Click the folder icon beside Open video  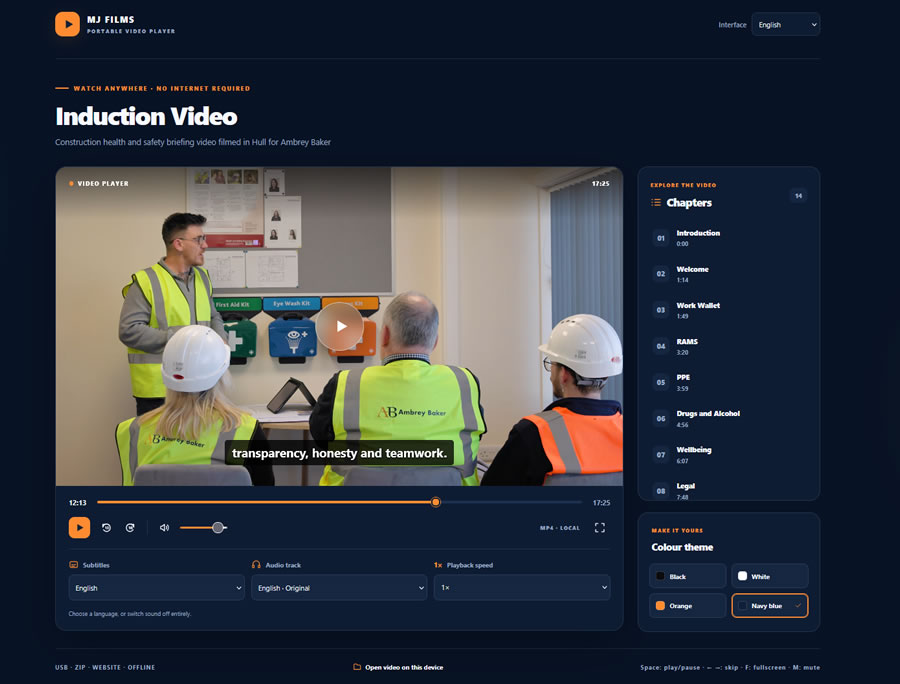pos(357,667)
